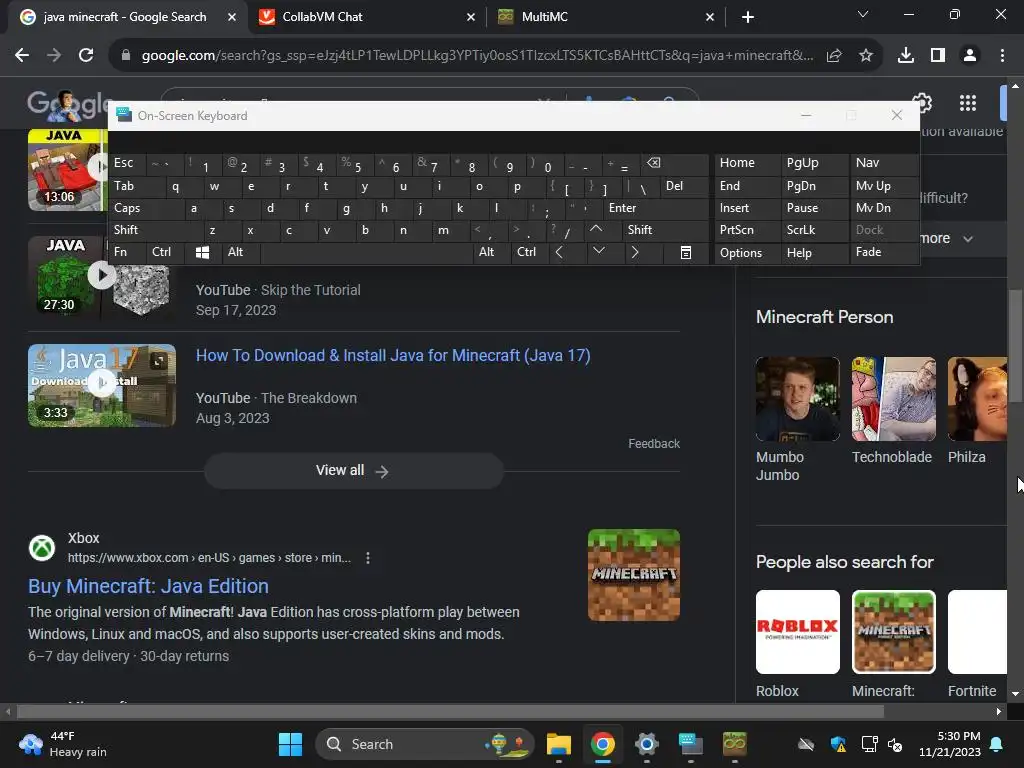Go back in Chrome browser

coord(22,56)
